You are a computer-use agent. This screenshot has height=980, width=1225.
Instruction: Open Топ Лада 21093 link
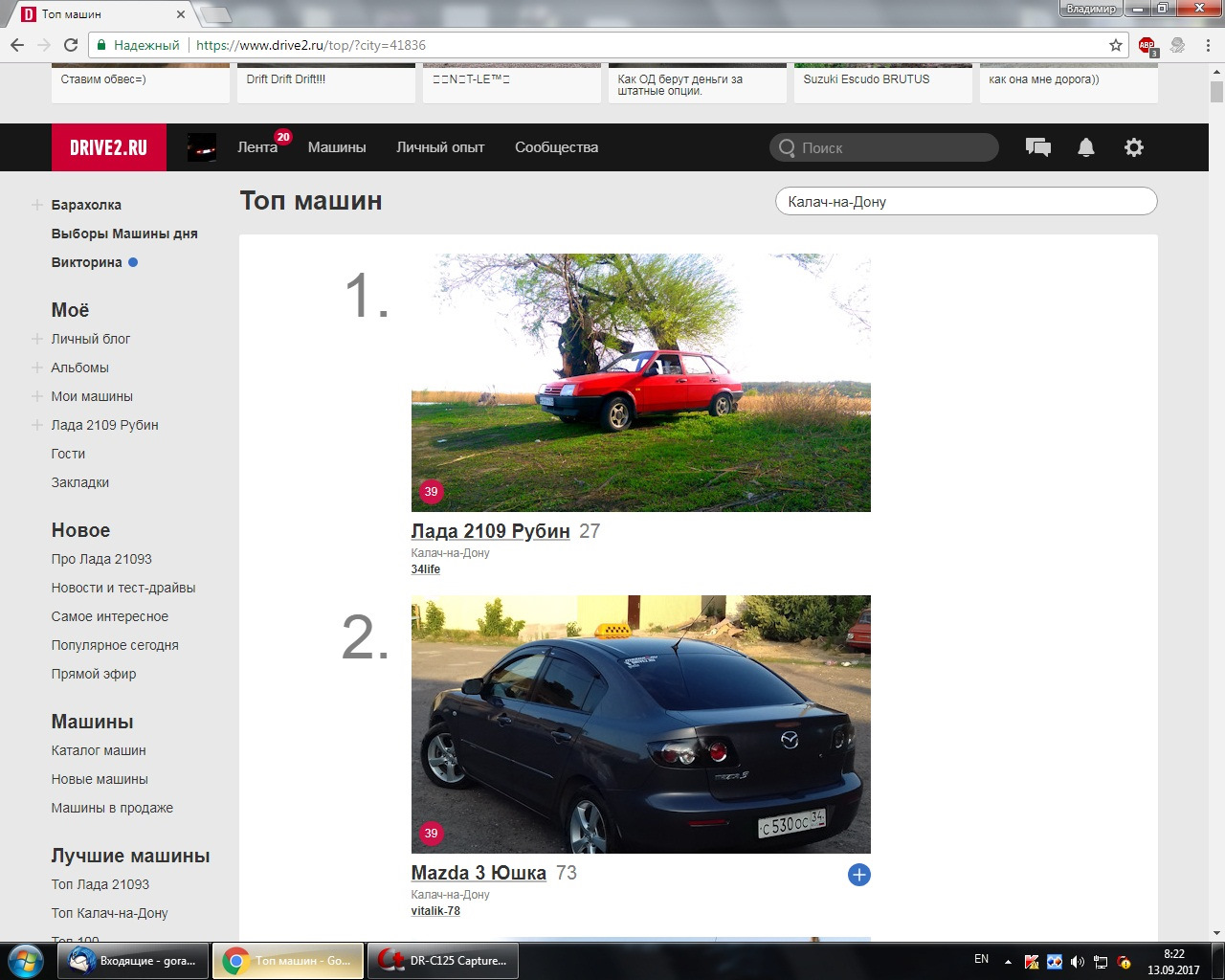click(x=100, y=884)
